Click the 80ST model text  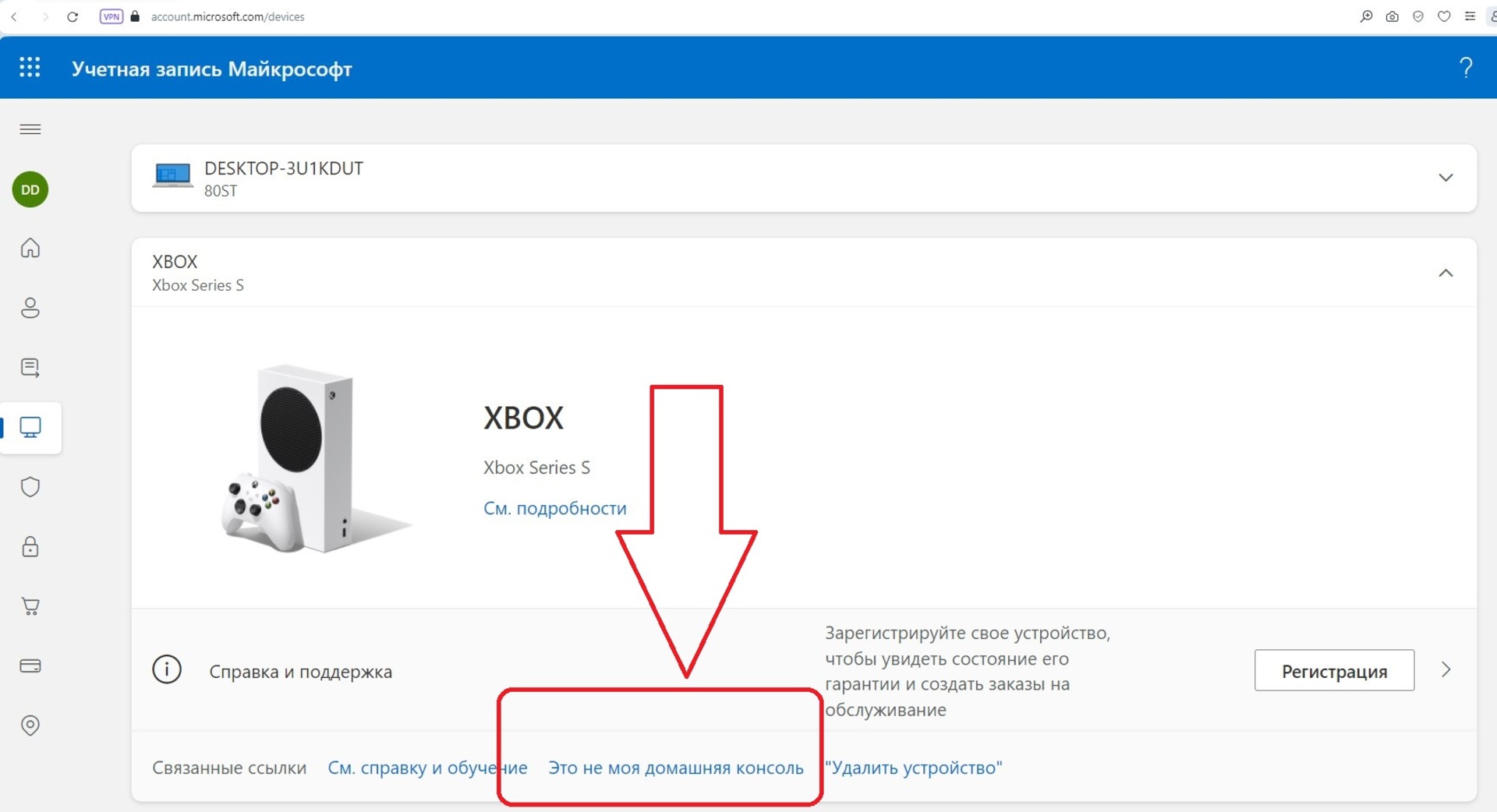[x=221, y=191]
